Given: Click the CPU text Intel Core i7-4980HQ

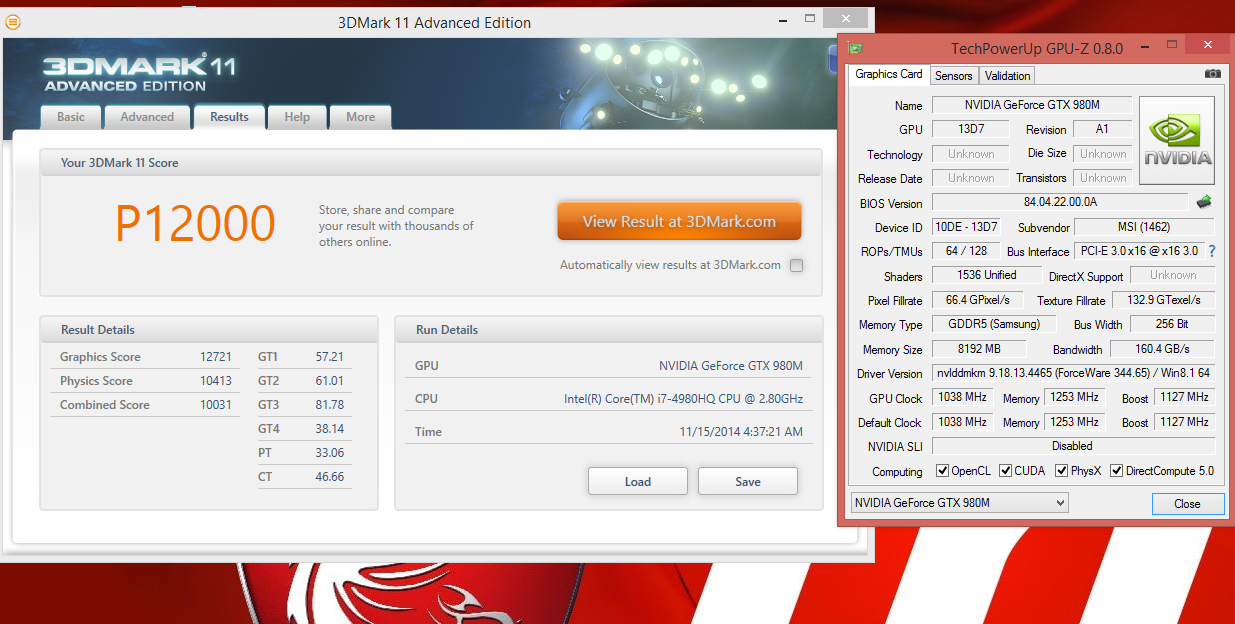Looking at the screenshot, I should pyautogui.click(x=683, y=399).
